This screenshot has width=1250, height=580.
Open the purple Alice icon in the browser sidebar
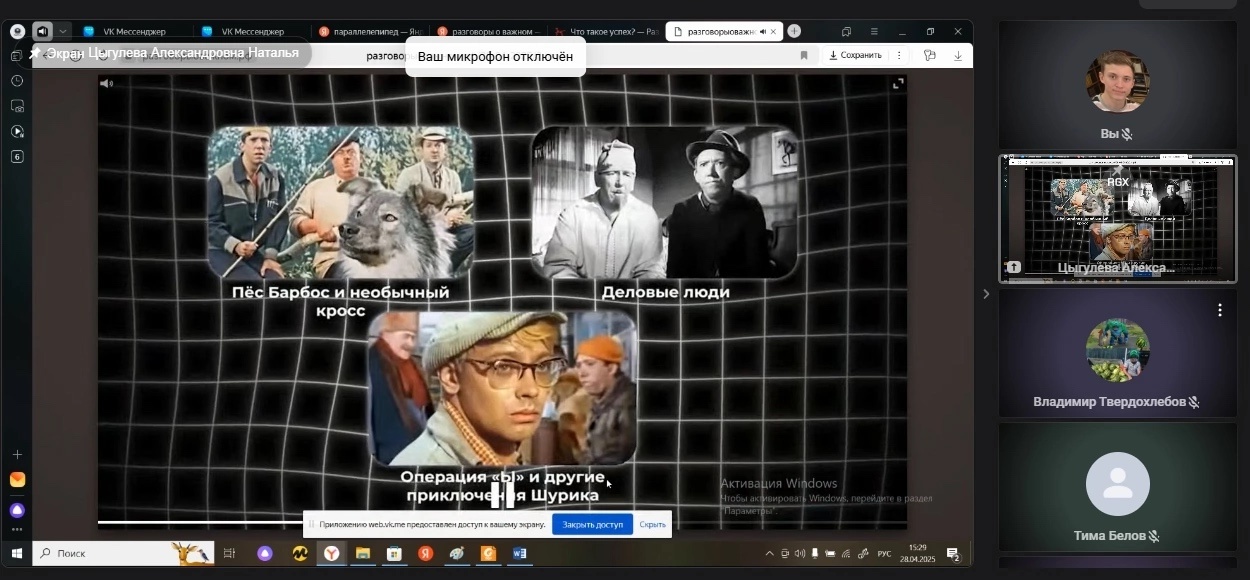coord(17,510)
